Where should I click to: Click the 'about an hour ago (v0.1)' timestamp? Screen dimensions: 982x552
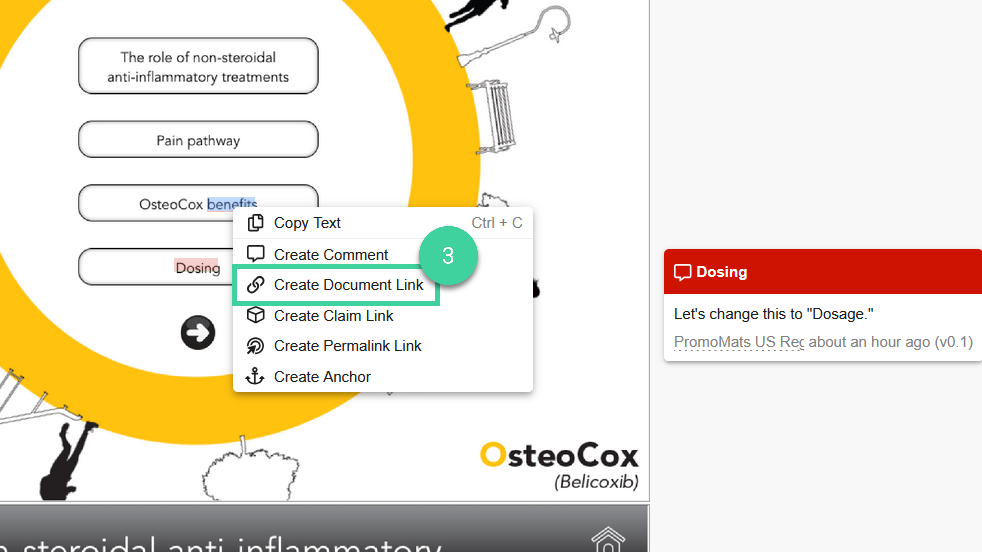point(891,342)
